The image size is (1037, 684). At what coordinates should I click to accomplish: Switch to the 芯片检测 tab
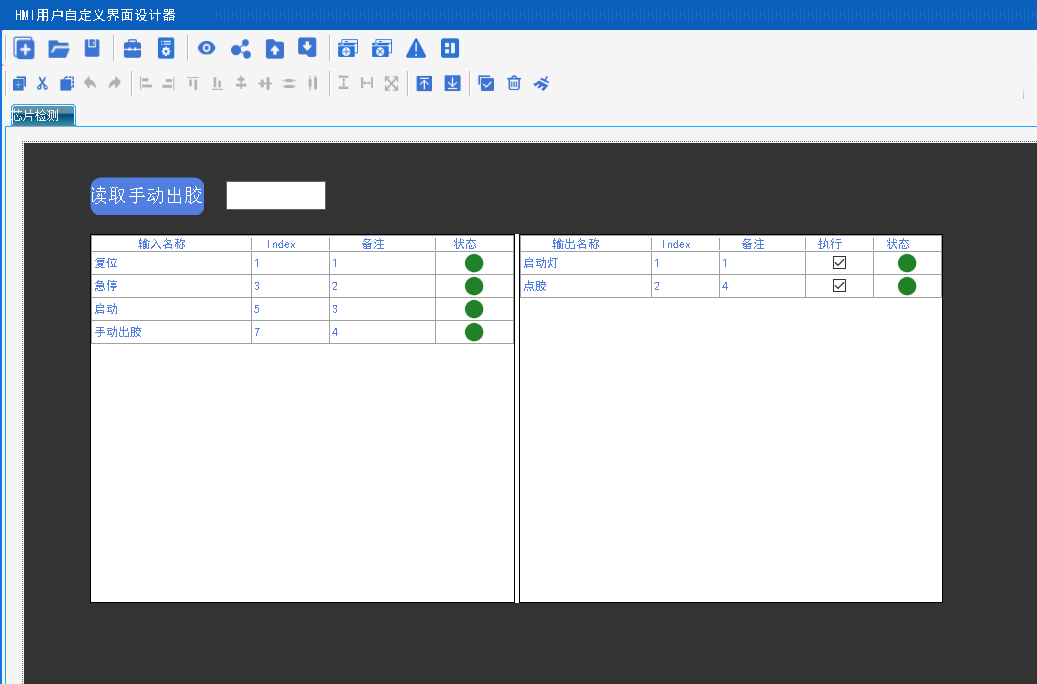pos(43,116)
